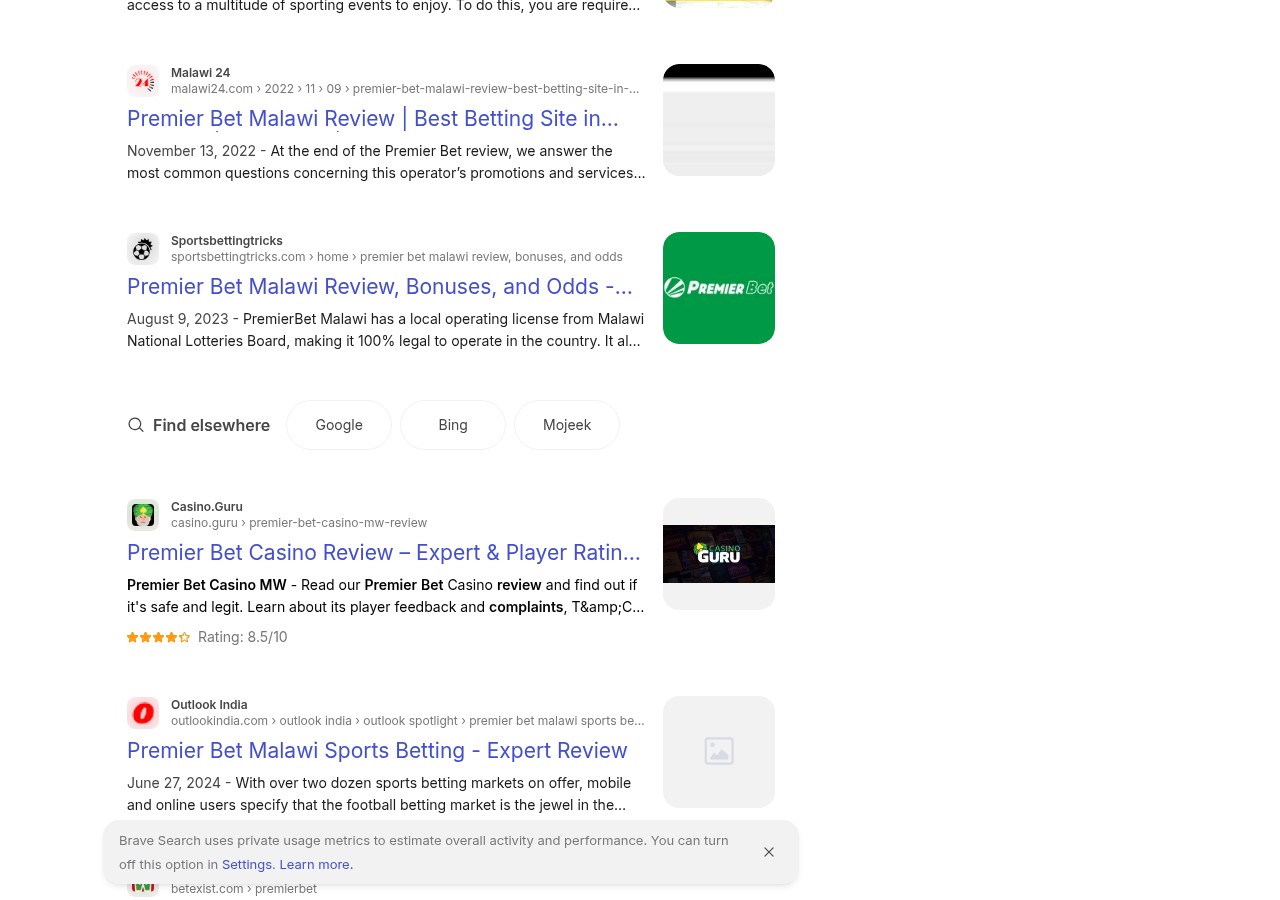The width and height of the screenshot is (1280, 900).
Task: Click the outlookindia.com breadcrumb URL
Action: pos(407,721)
